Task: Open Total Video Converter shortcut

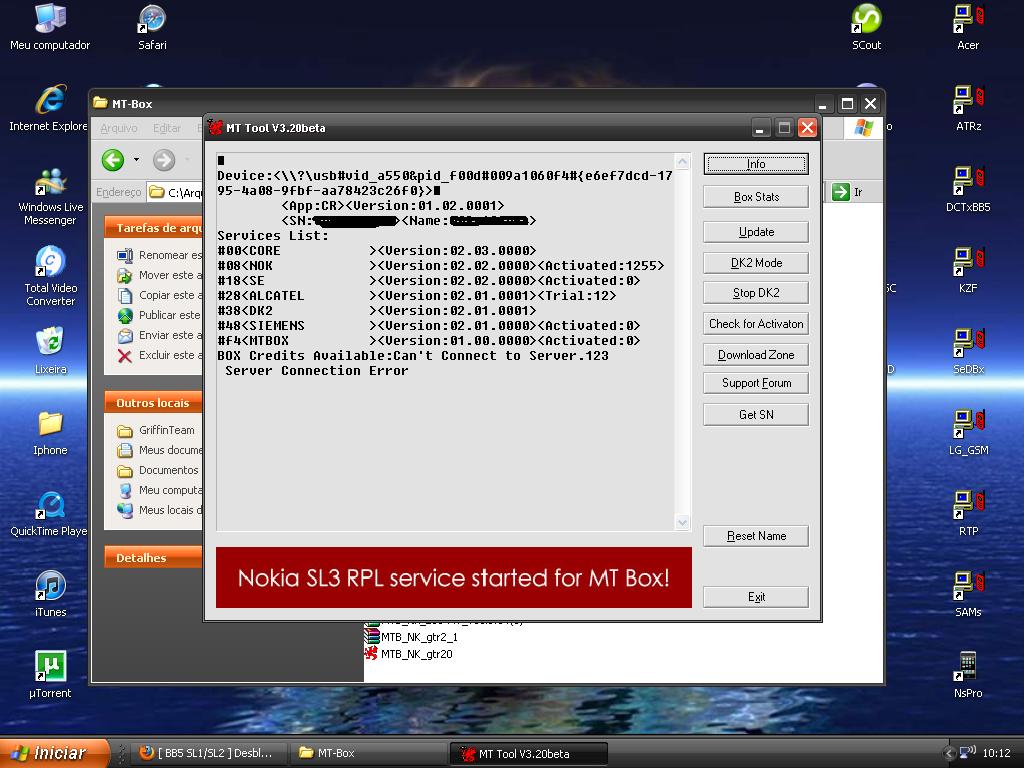Action: pyautogui.click(x=50, y=277)
